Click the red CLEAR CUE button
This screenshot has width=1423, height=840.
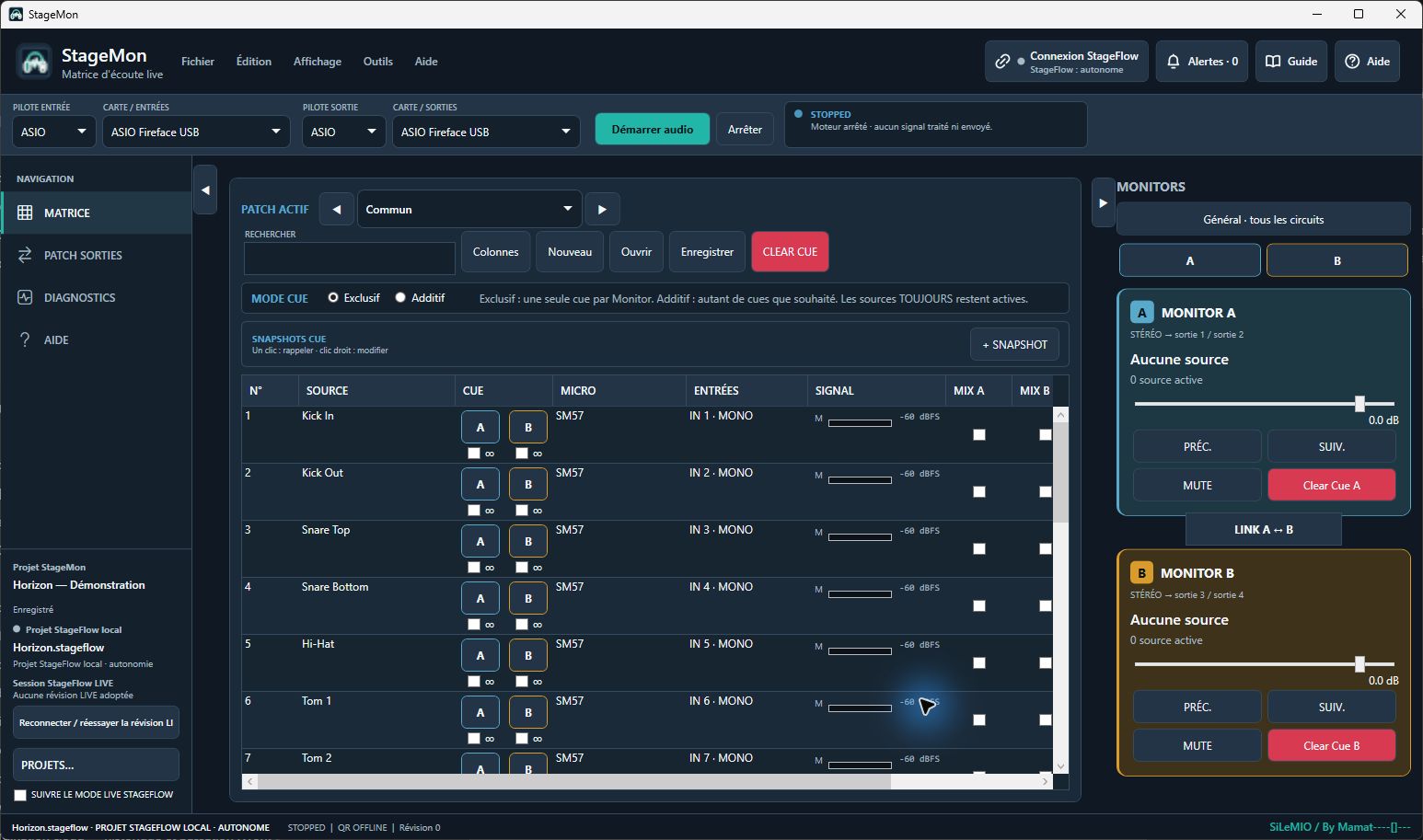tap(790, 251)
